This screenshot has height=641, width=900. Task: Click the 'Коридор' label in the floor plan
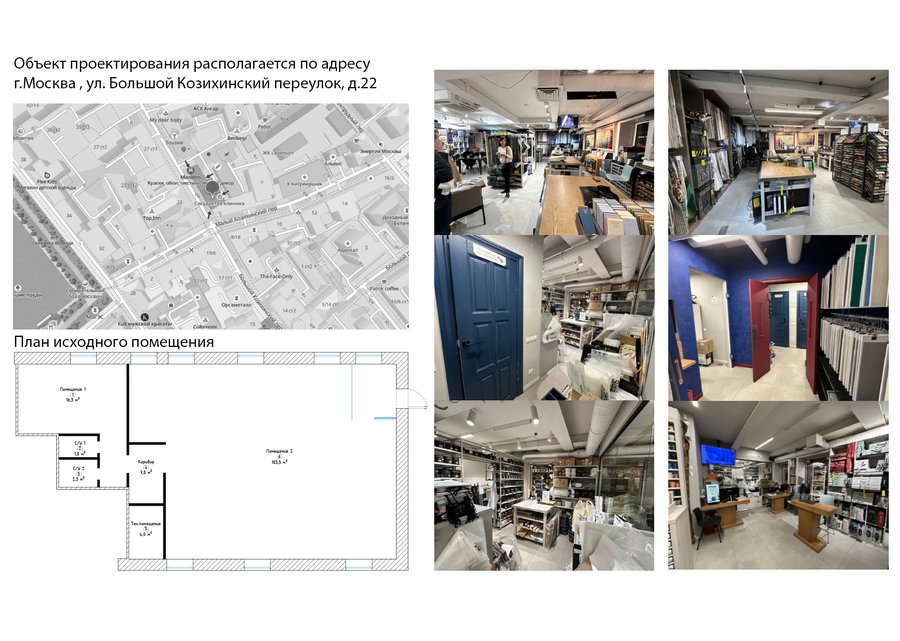pos(146,462)
